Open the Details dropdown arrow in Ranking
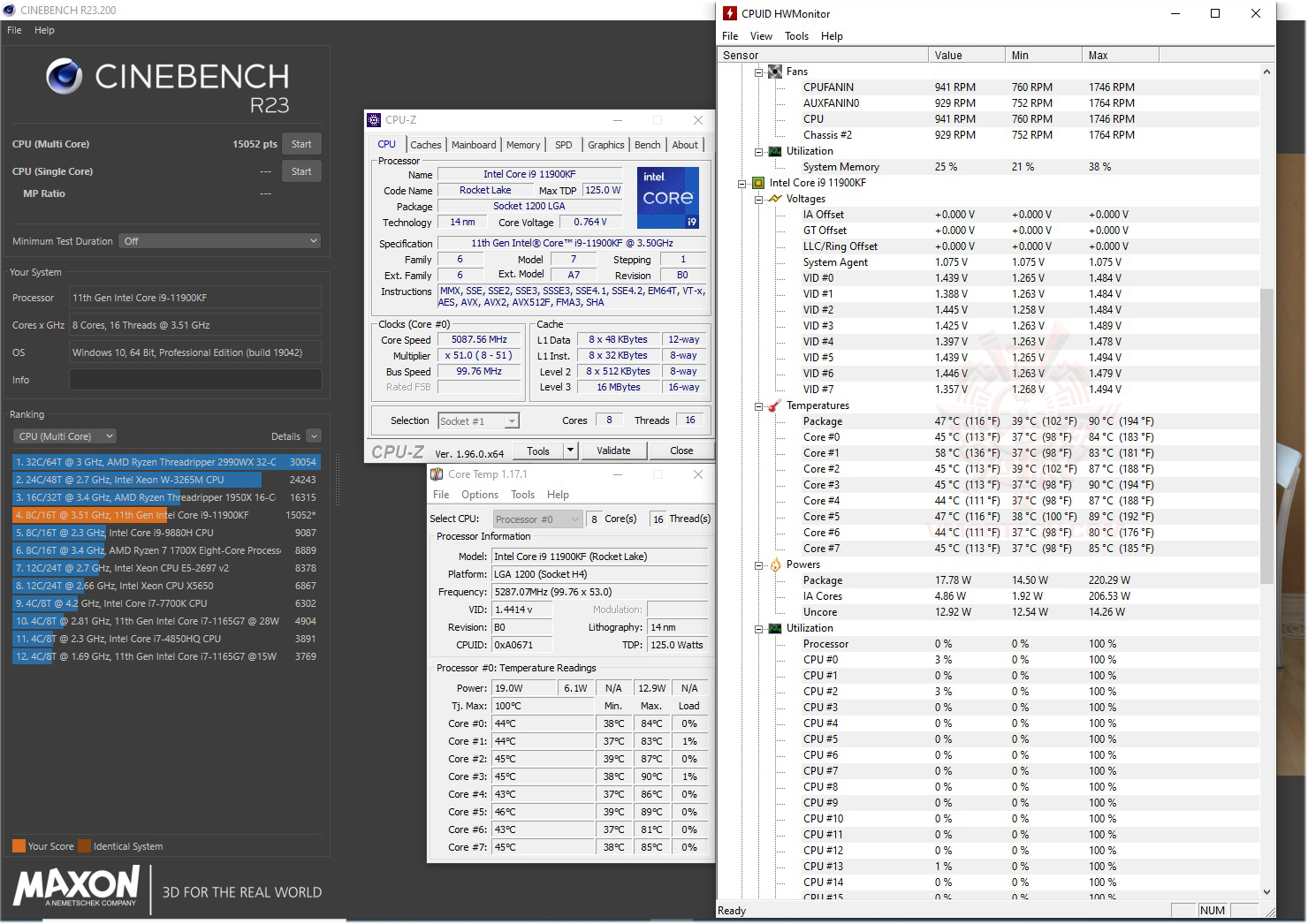The image size is (1308, 924). [x=314, y=436]
